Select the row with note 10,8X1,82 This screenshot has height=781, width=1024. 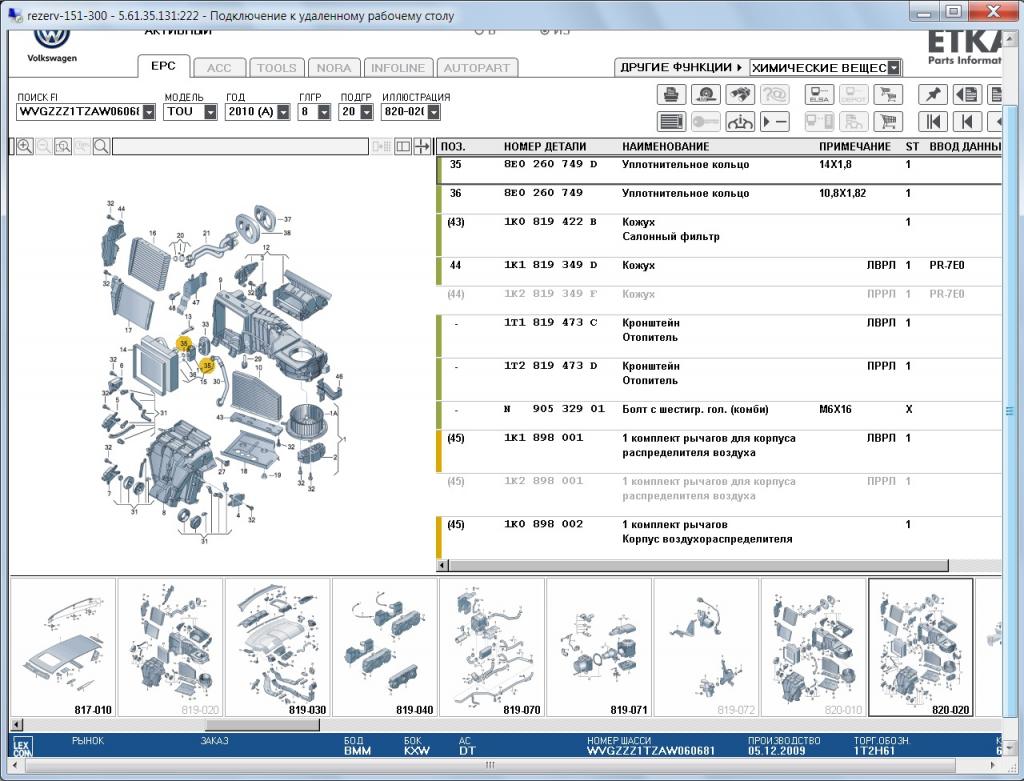pos(719,199)
